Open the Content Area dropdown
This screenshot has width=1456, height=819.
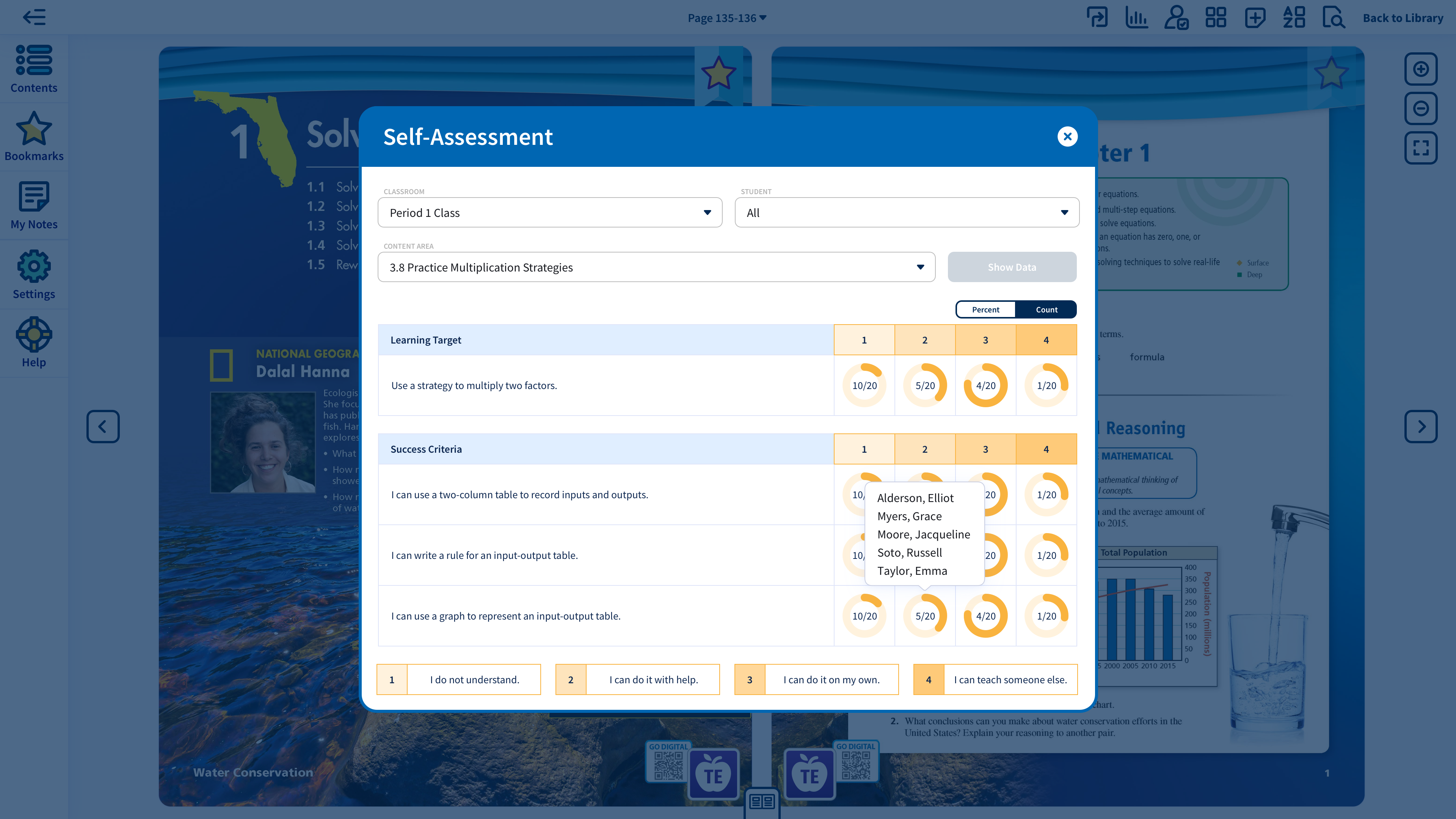656,267
